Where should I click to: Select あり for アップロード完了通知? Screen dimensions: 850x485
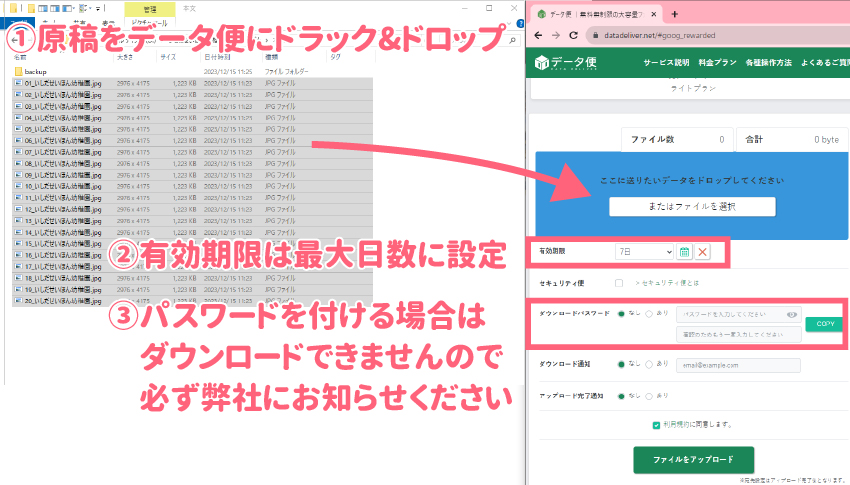649,396
